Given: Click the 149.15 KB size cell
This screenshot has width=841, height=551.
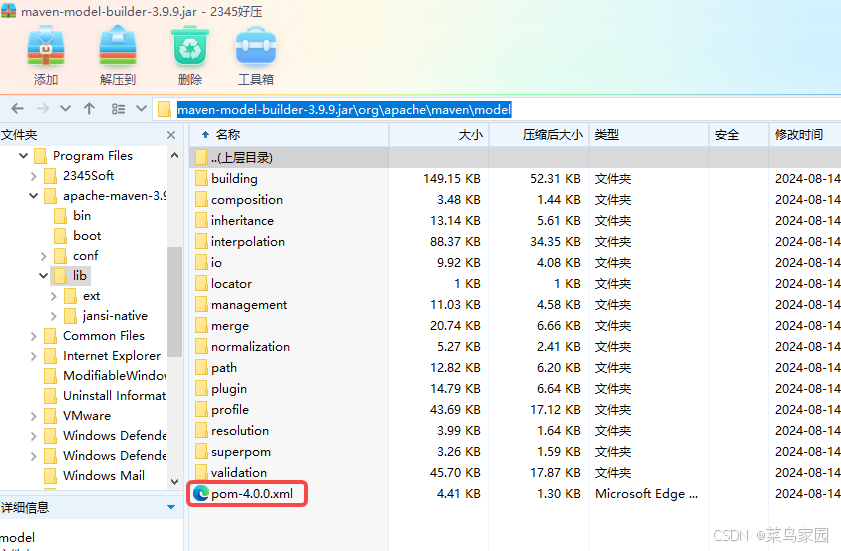Looking at the screenshot, I should pos(452,179).
